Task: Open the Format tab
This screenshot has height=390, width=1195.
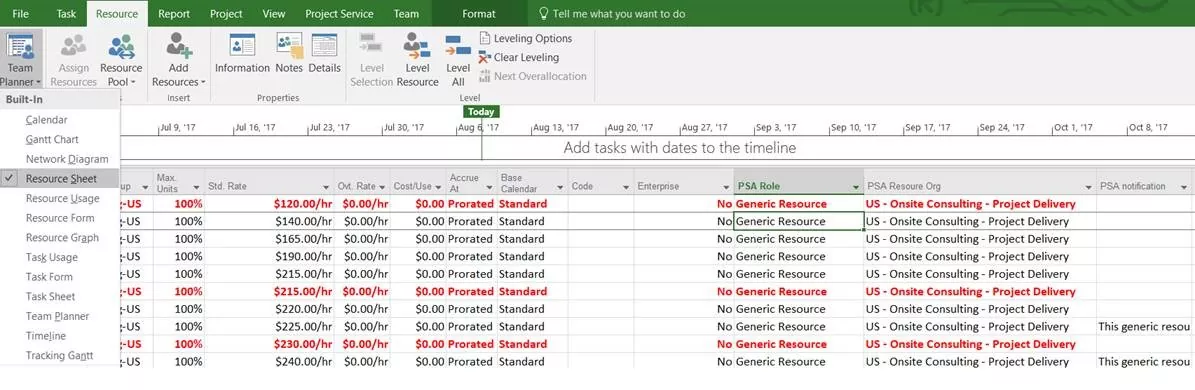Action: pos(479,14)
